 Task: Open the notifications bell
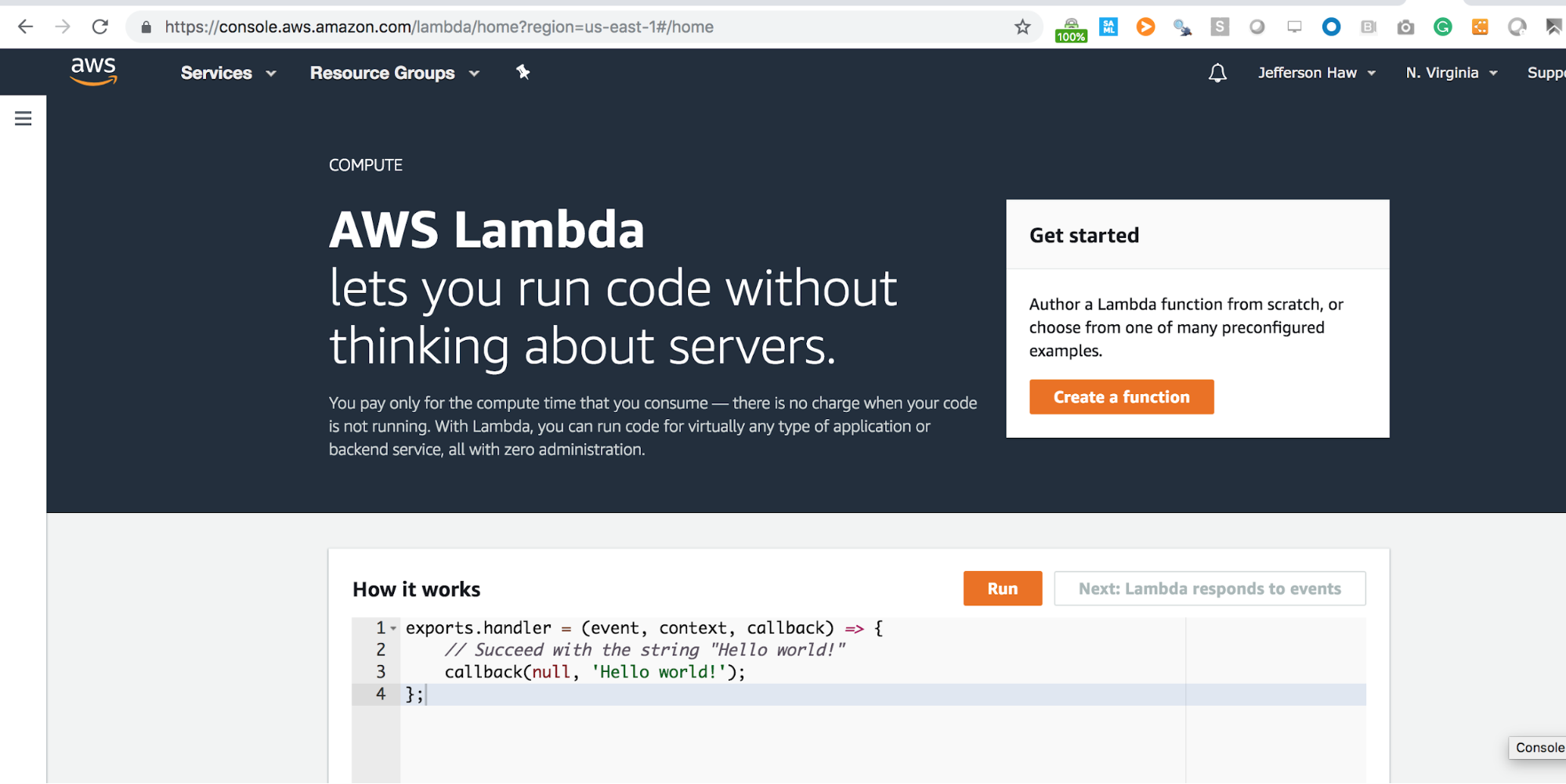pyautogui.click(x=1217, y=73)
